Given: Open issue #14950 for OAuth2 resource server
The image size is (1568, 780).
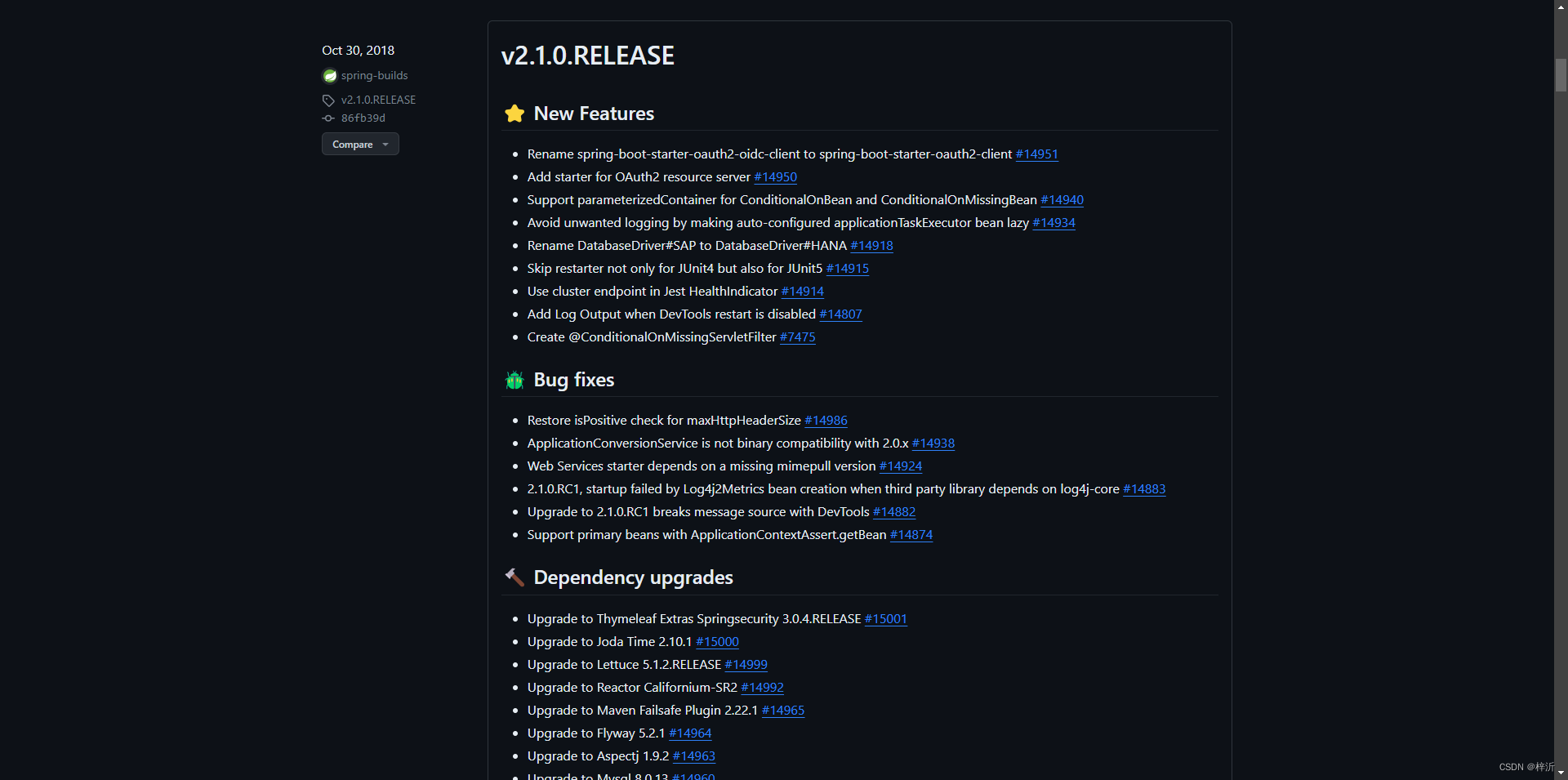Looking at the screenshot, I should [775, 176].
